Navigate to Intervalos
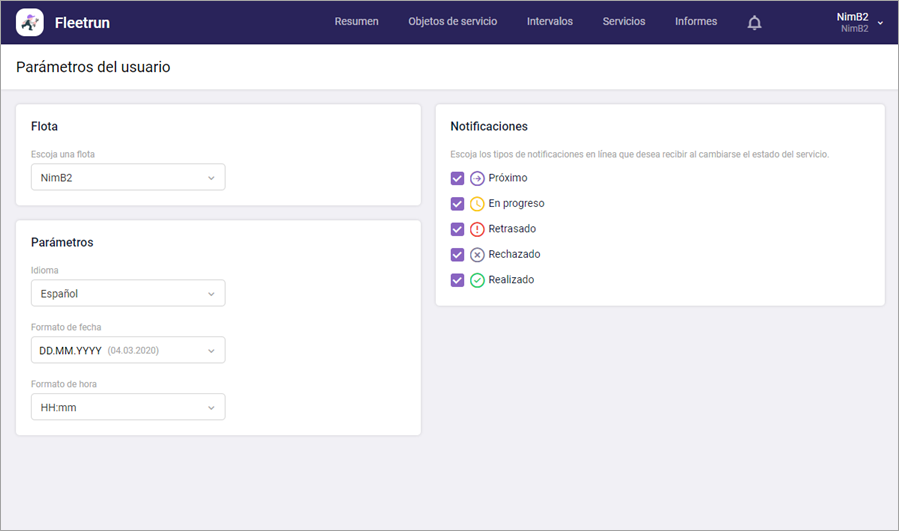The height and width of the screenshot is (531, 899). pos(550,21)
